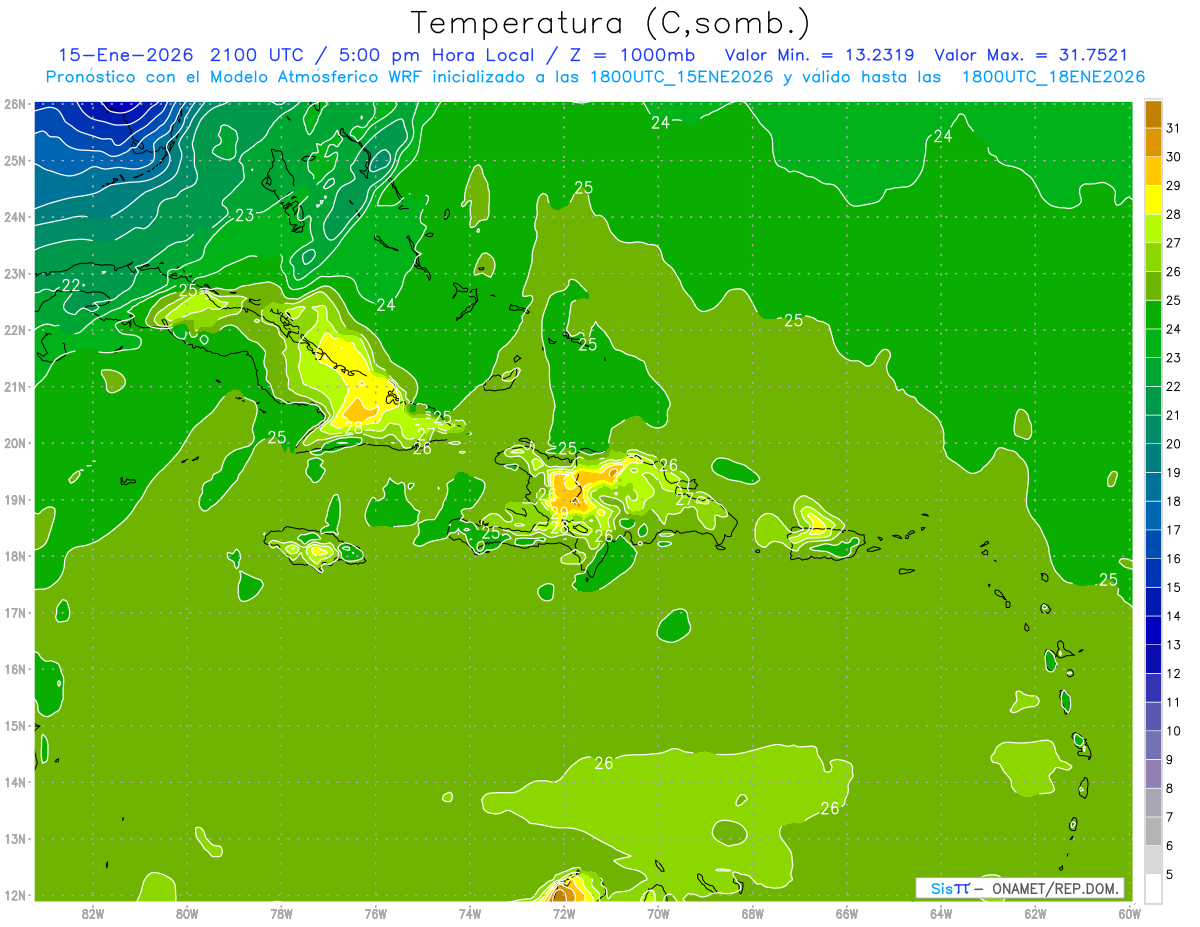Pick the gray swatch between 6 and 7
Image resolution: width=1200 pixels, height=927 pixels.
point(1153,832)
